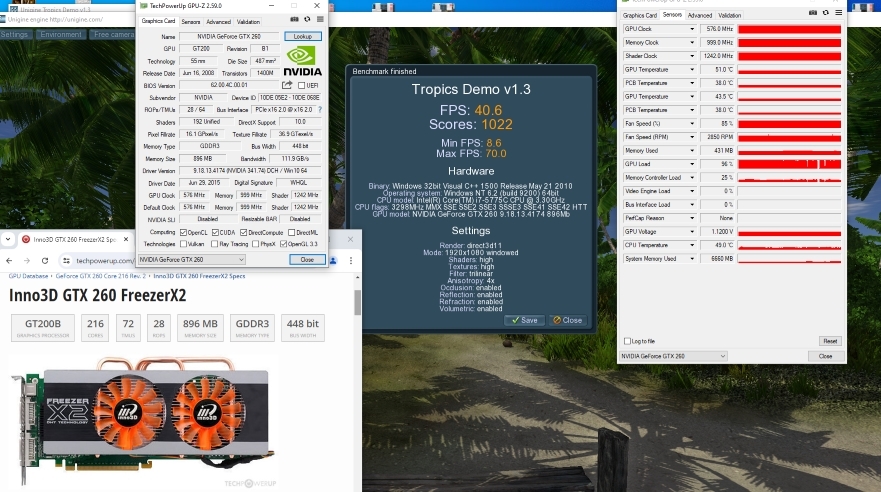
Task: Open the Fan Speed (RPM) sensor dropdown
Action: point(692,136)
